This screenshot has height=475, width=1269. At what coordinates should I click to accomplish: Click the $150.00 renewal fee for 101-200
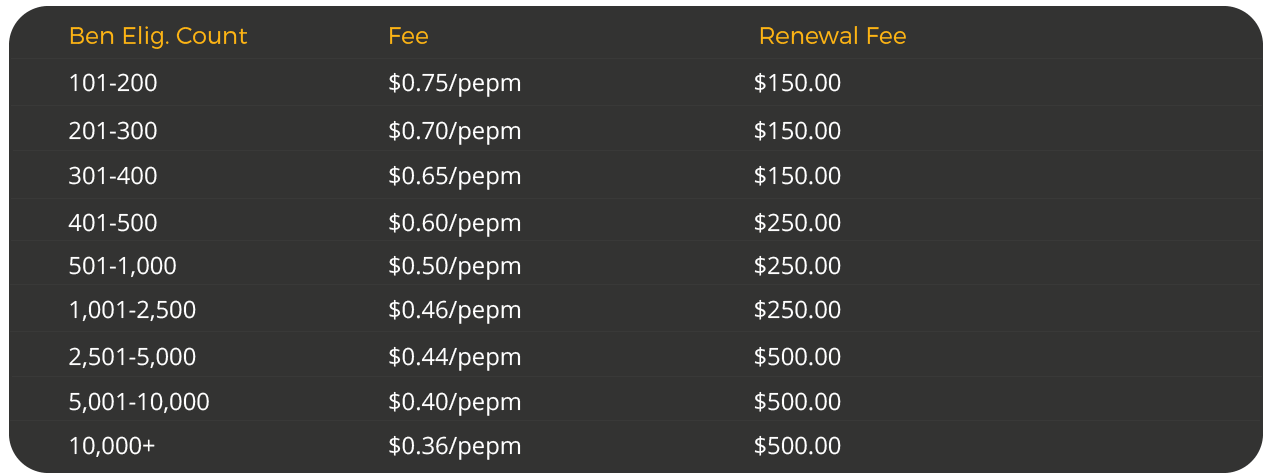coord(797,83)
